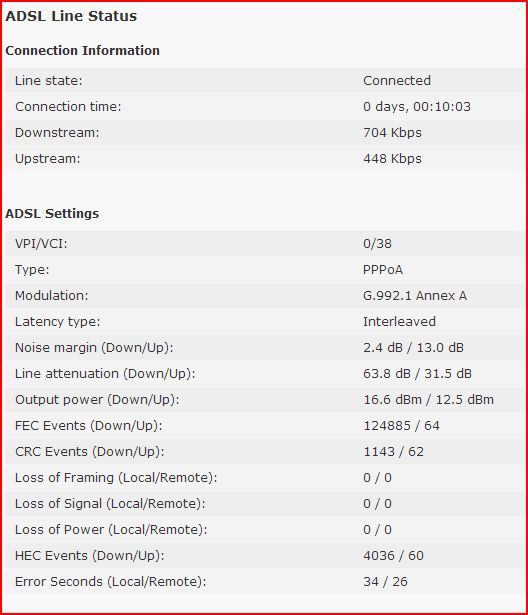The width and height of the screenshot is (528, 615).
Task: Click the Modulation G.992.1 Annex A value
Action: pyautogui.click(x=415, y=295)
